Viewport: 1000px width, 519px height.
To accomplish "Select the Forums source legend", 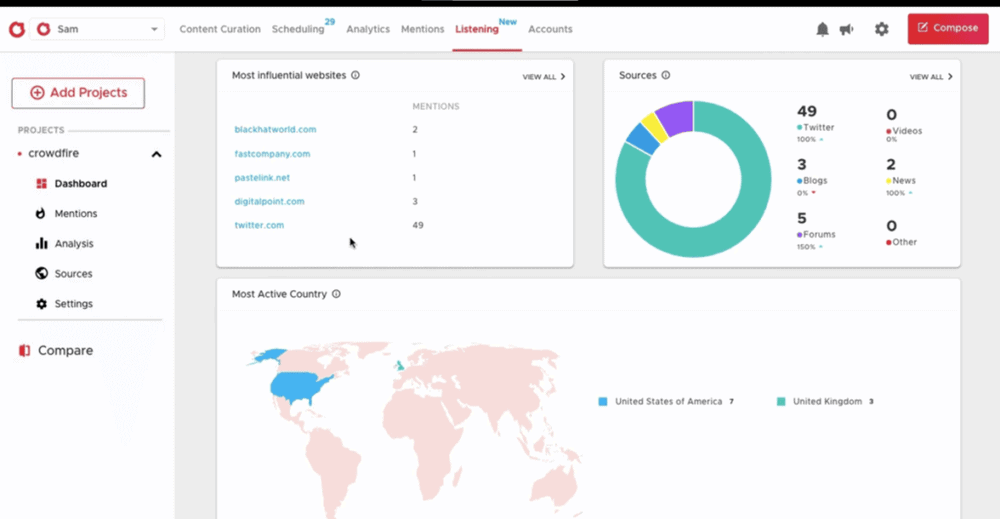I will pyautogui.click(x=816, y=234).
